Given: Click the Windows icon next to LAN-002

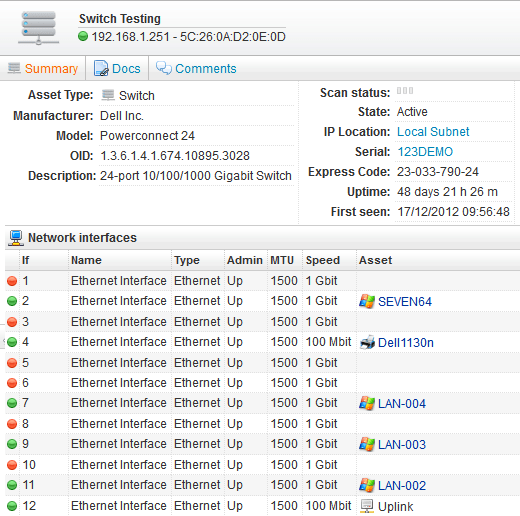Looking at the screenshot, I should pyautogui.click(x=367, y=485).
